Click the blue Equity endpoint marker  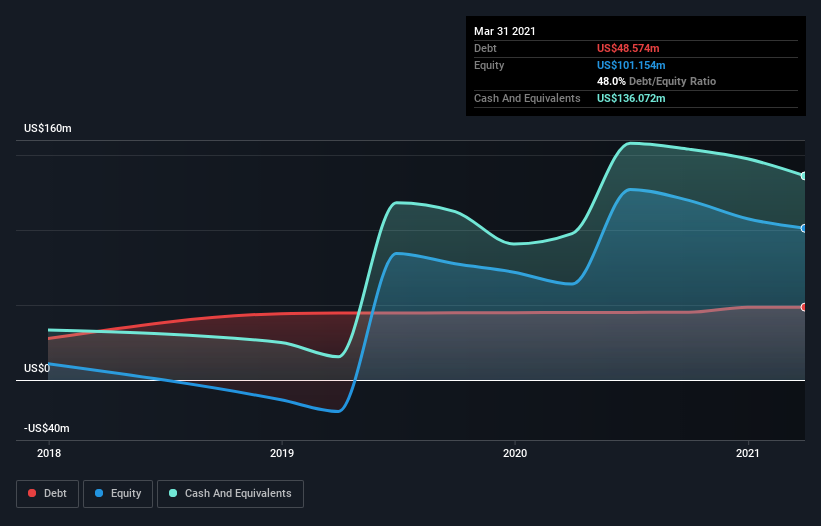coord(804,229)
